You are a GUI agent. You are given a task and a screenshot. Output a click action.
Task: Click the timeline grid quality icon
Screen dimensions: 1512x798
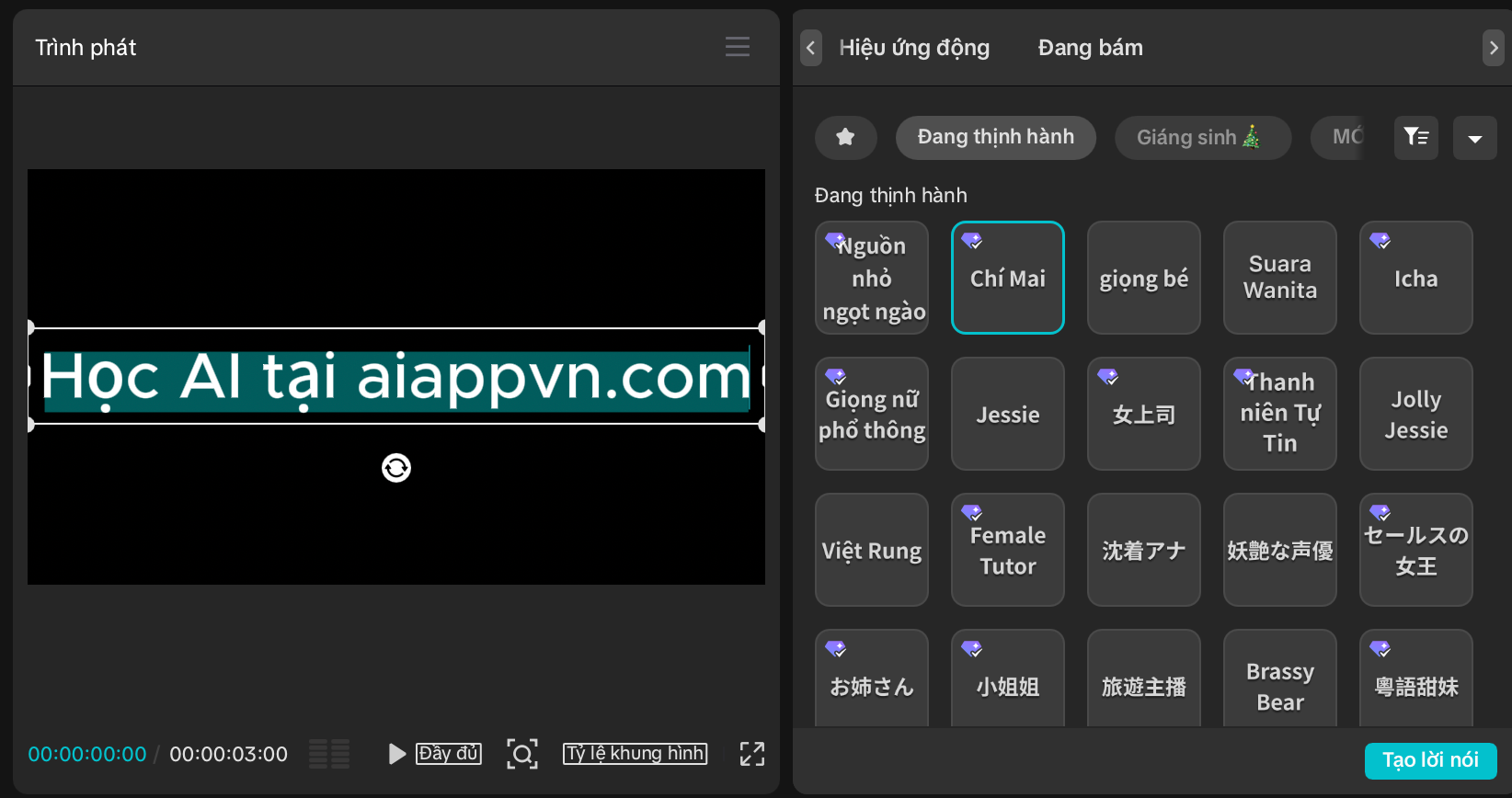coord(329,754)
